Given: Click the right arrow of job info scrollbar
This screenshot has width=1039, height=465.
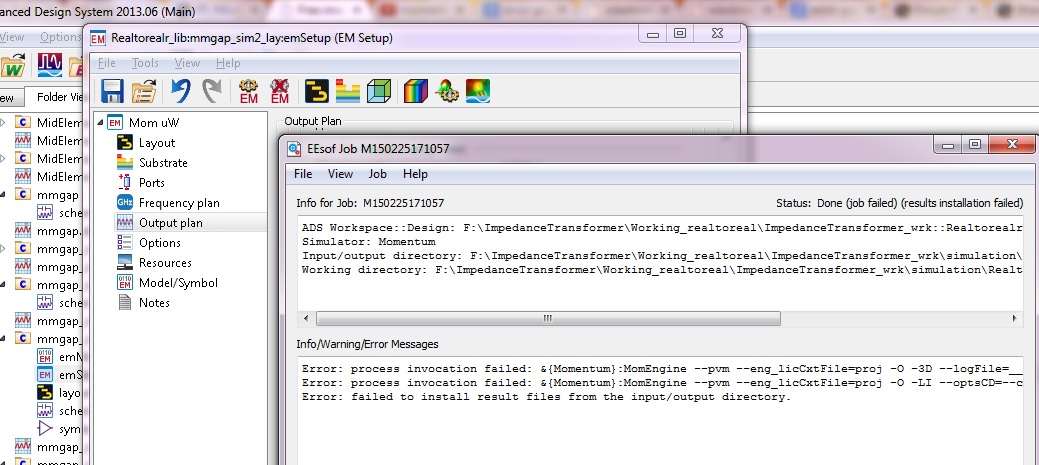Looking at the screenshot, I should [1014, 319].
